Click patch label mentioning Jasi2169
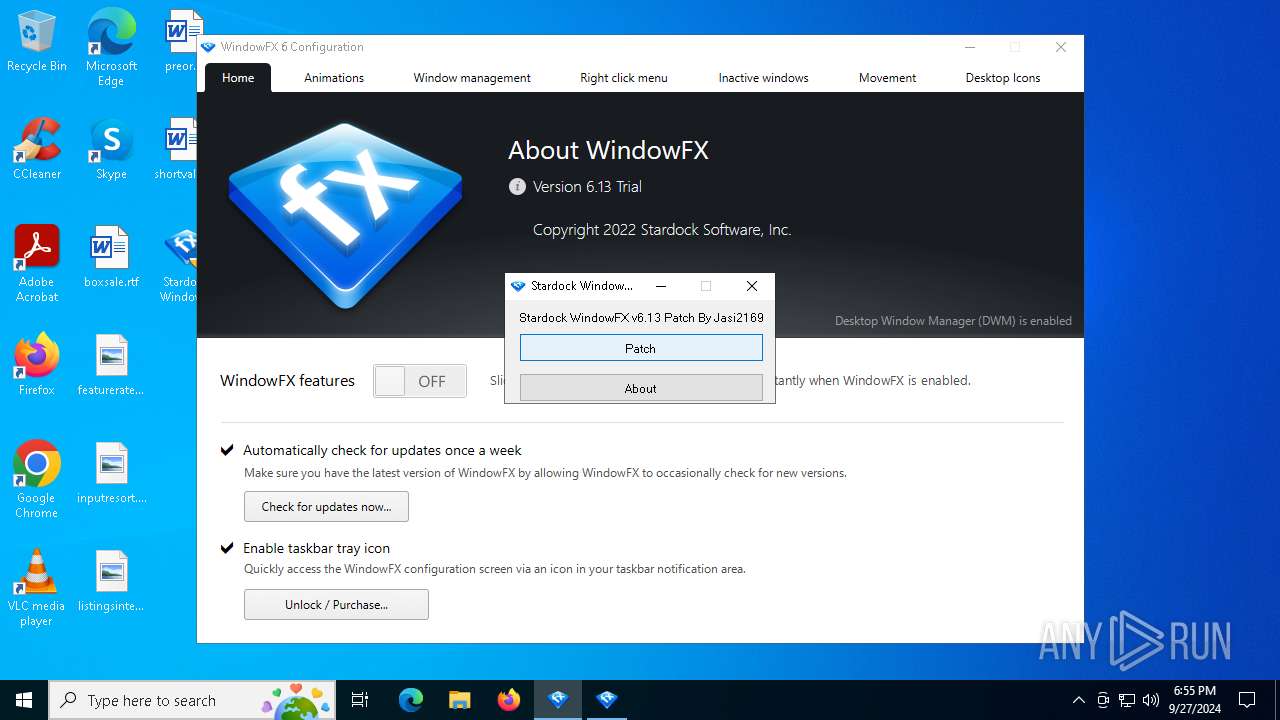Image resolution: width=1280 pixels, height=720 pixels. 641,318
